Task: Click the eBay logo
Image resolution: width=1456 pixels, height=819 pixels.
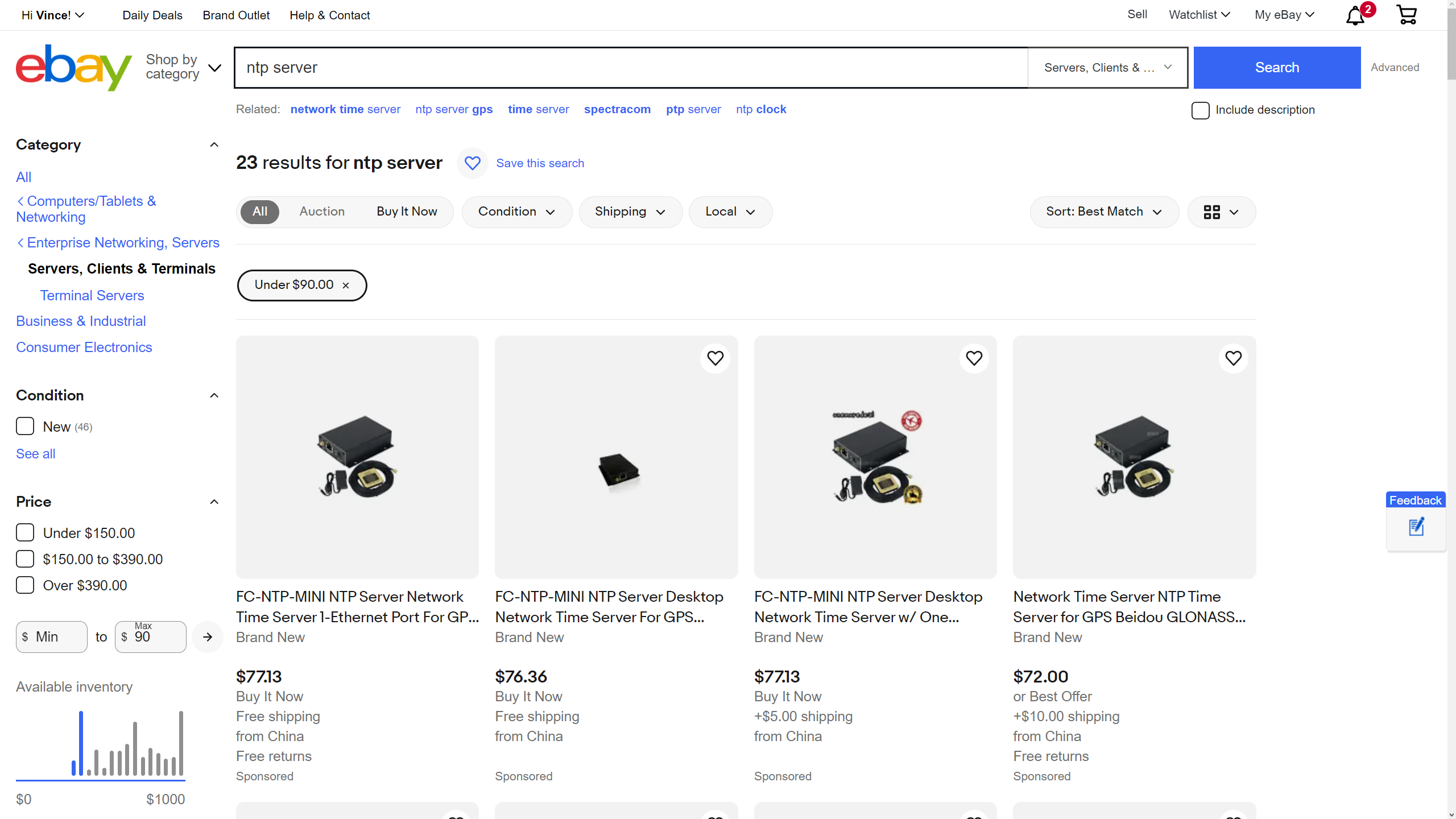Action: (x=74, y=67)
